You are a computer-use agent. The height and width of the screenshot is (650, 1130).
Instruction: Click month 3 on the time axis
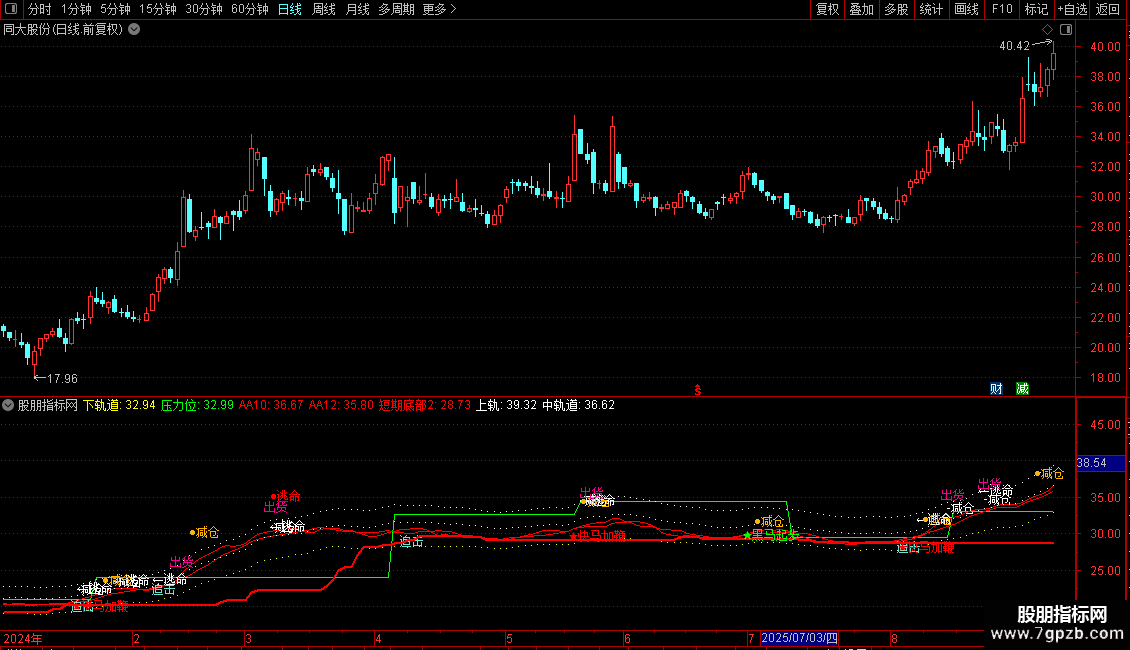click(248, 638)
